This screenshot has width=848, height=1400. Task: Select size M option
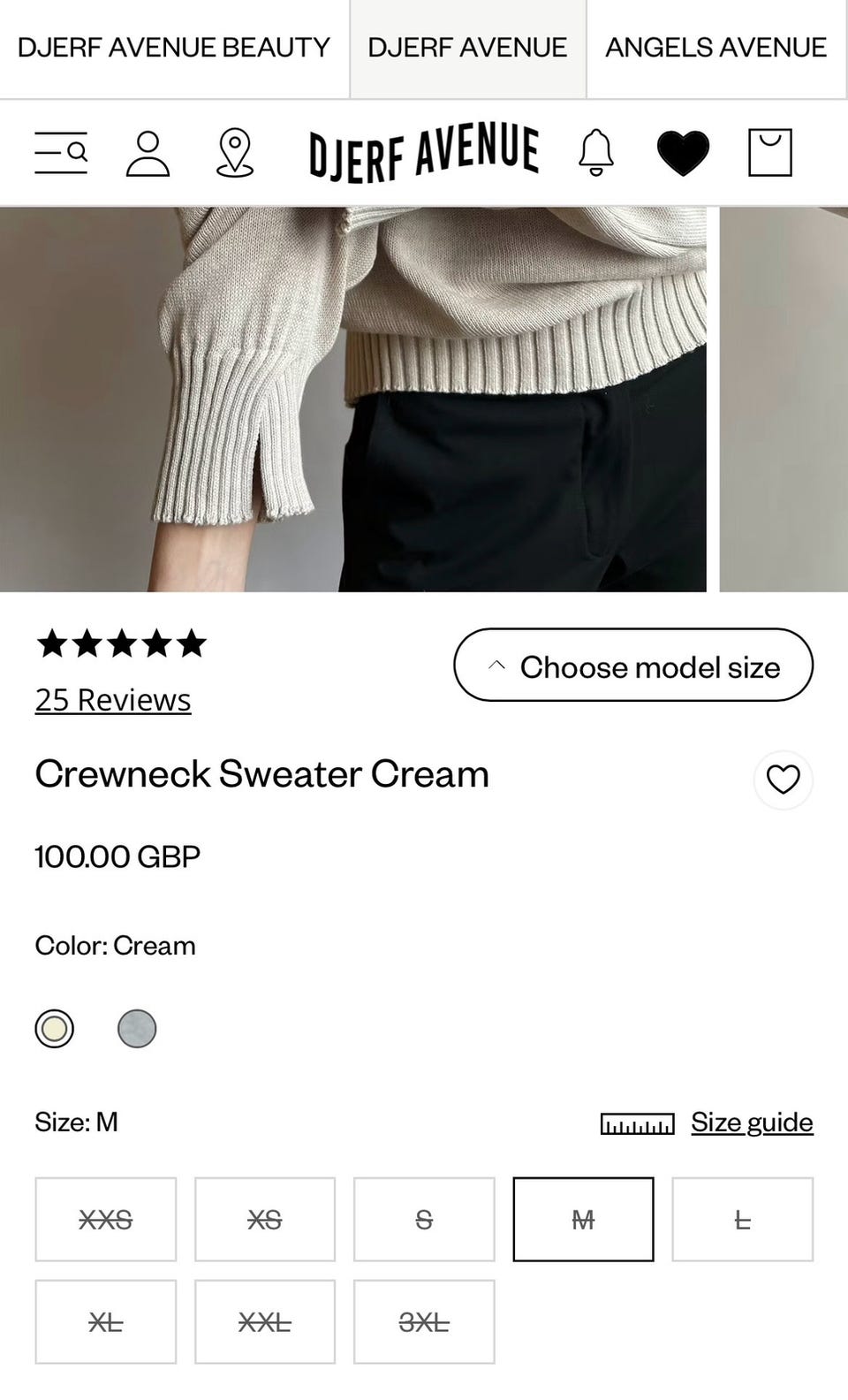(583, 1219)
